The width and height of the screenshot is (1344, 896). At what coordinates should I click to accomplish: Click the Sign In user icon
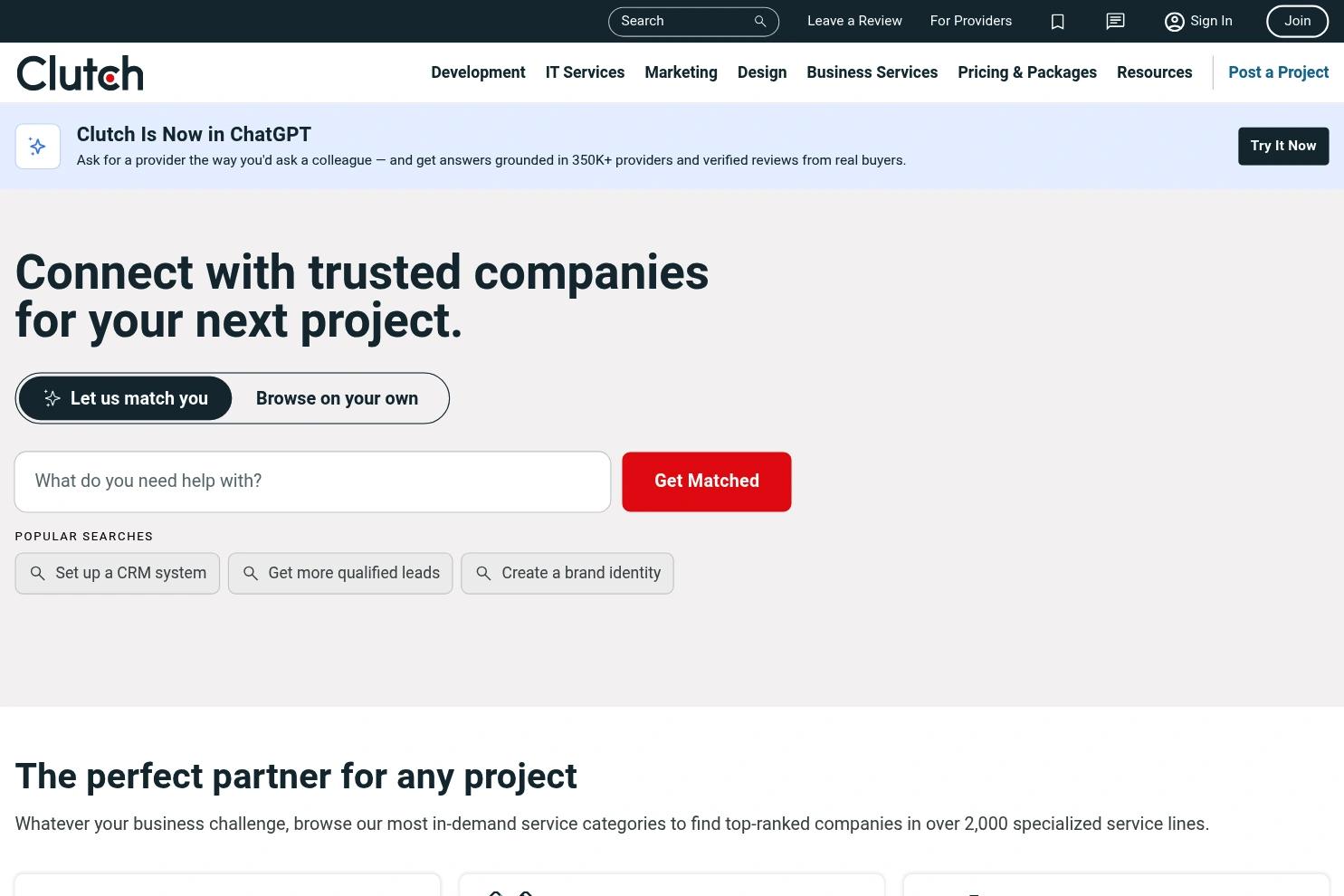pyautogui.click(x=1174, y=22)
